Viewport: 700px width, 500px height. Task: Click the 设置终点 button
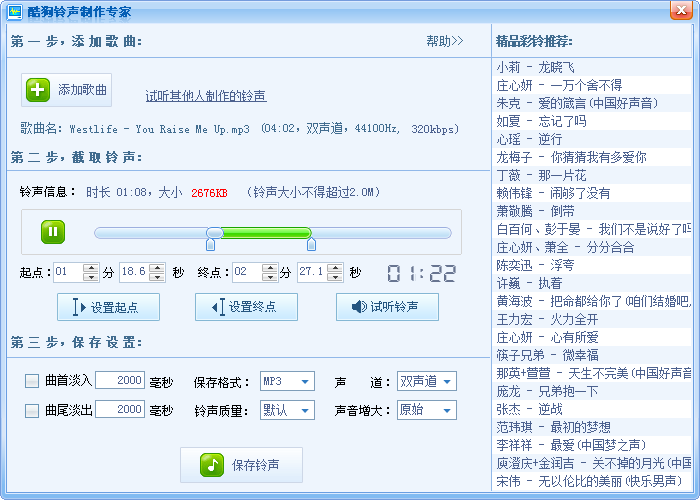(246, 307)
